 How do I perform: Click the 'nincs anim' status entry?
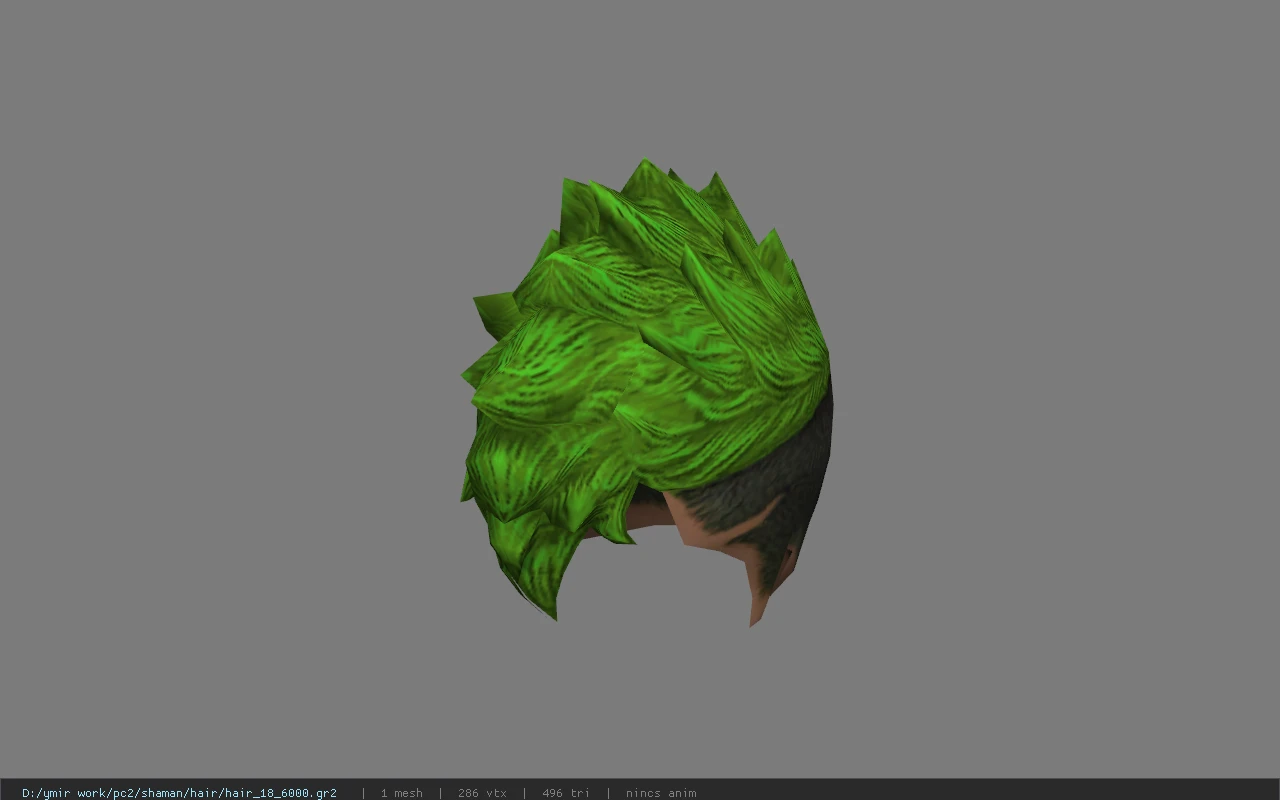click(x=661, y=793)
